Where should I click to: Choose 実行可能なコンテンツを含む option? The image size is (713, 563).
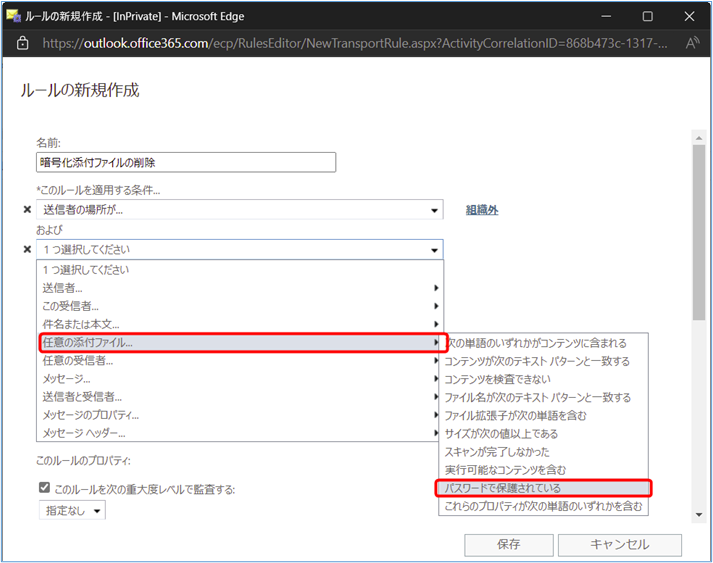(543, 470)
